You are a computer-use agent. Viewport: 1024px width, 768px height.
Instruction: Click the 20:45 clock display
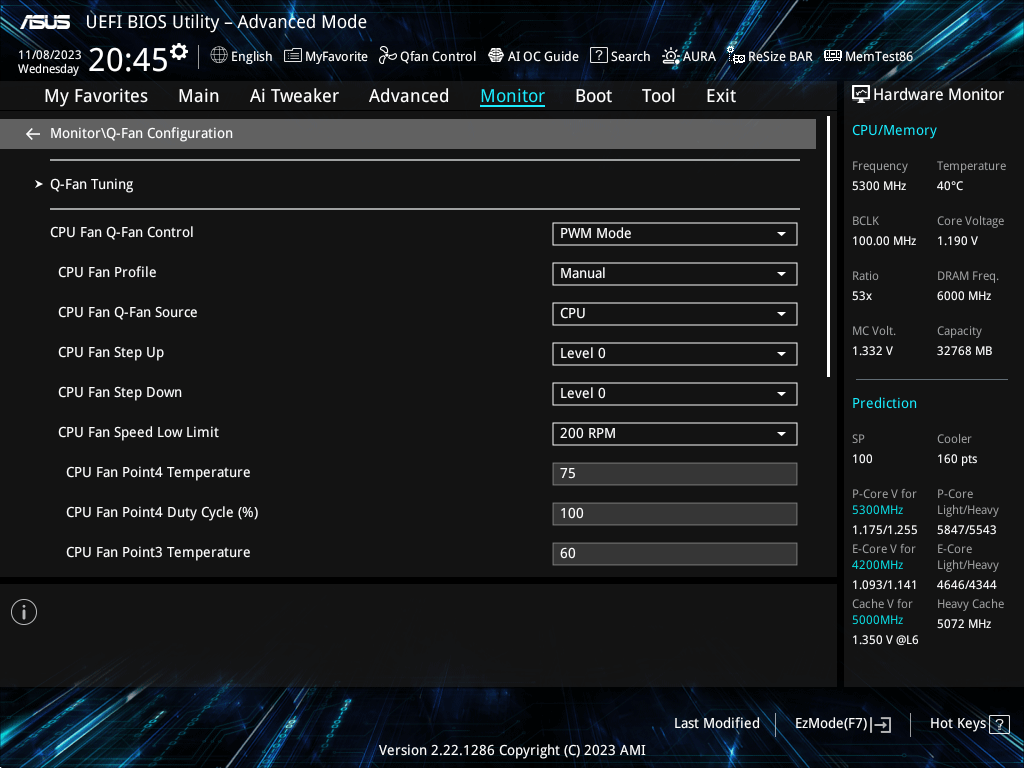click(x=128, y=60)
